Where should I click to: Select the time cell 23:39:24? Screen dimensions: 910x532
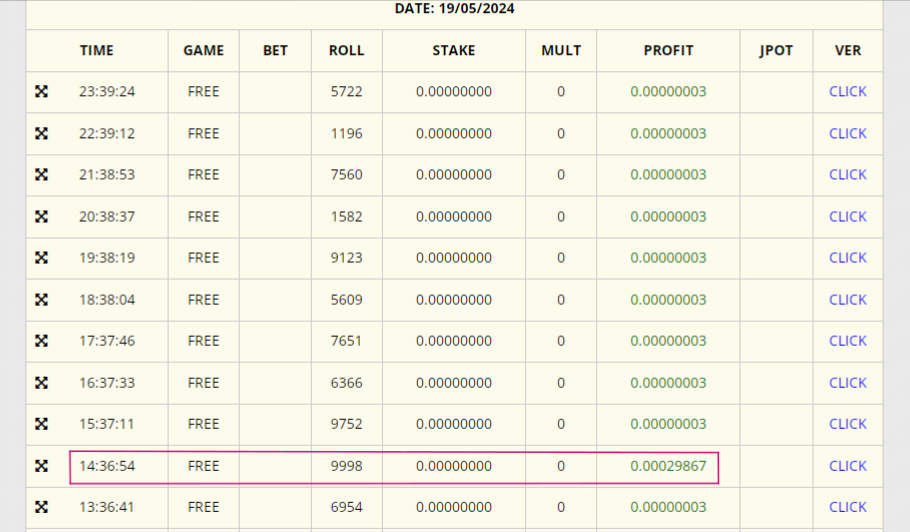click(107, 91)
